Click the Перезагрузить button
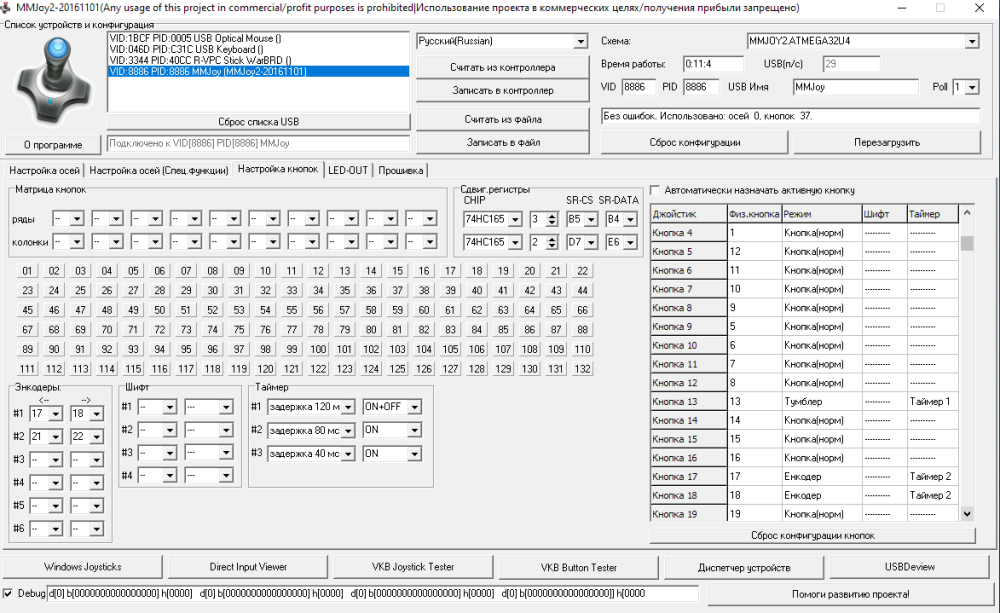The width and height of the screenshot is (1000, 613). (886, 142)
